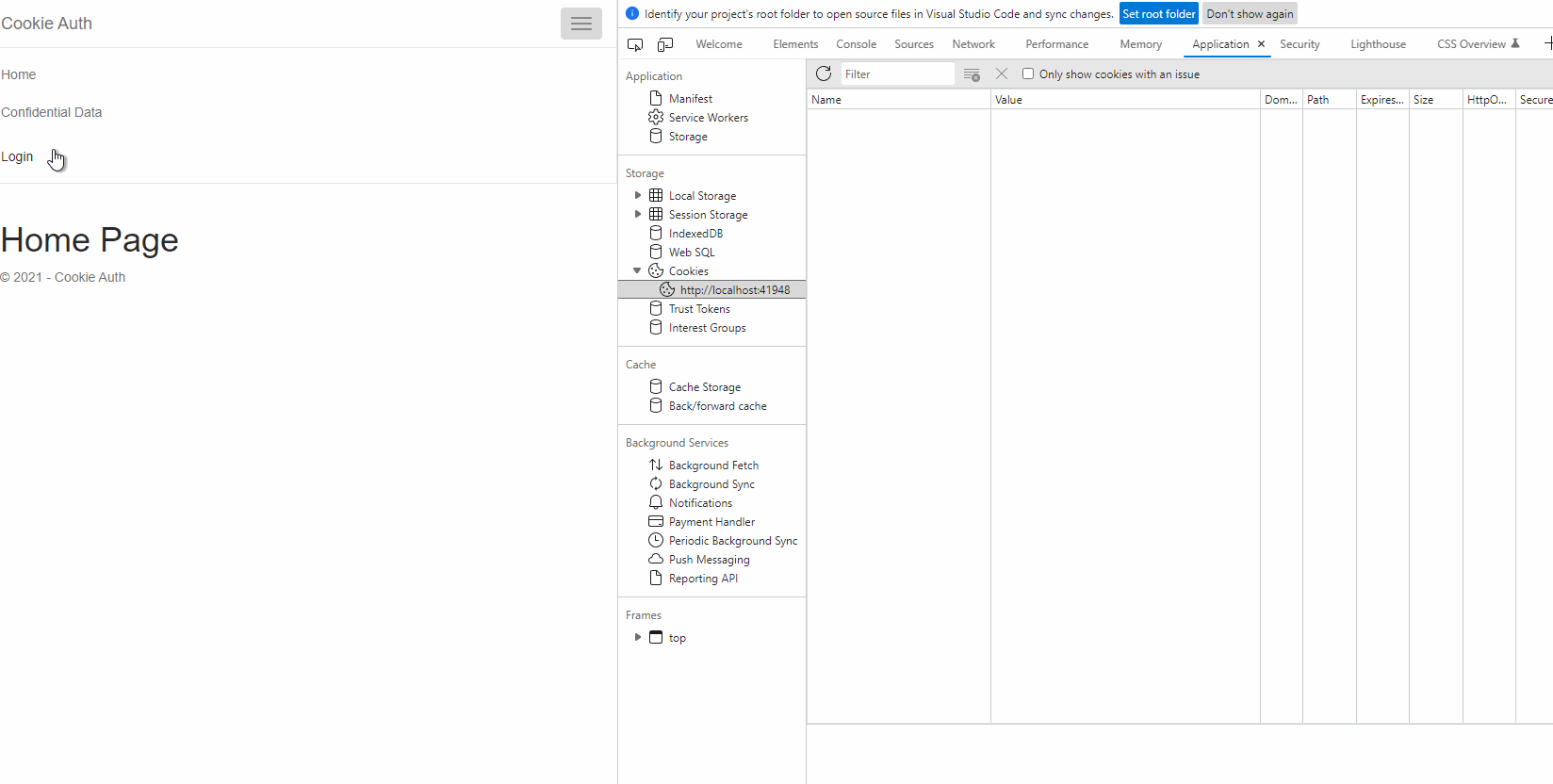Open Notifications service

tap(700, 502)
